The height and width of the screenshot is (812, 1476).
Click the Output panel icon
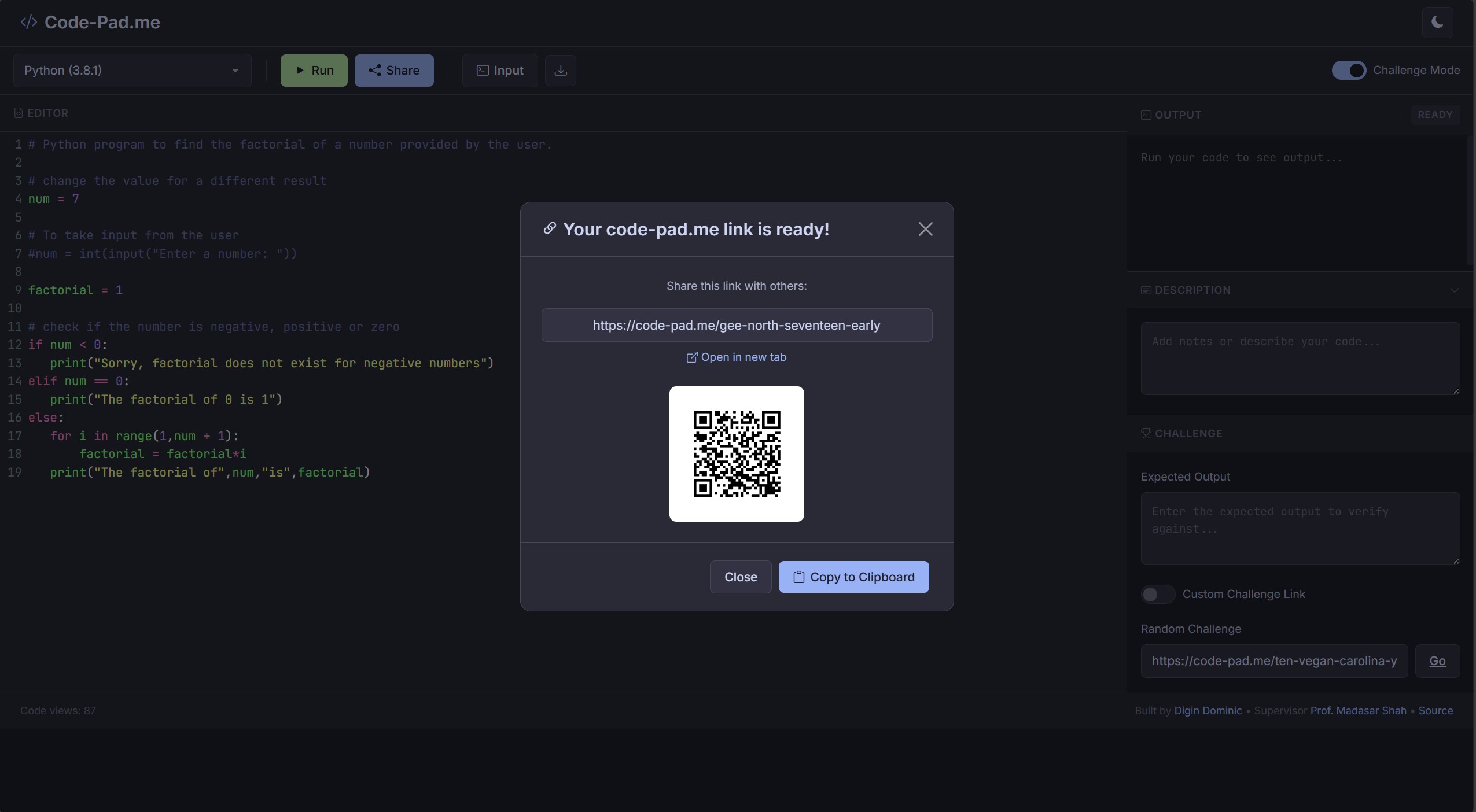click(1146, 115)
